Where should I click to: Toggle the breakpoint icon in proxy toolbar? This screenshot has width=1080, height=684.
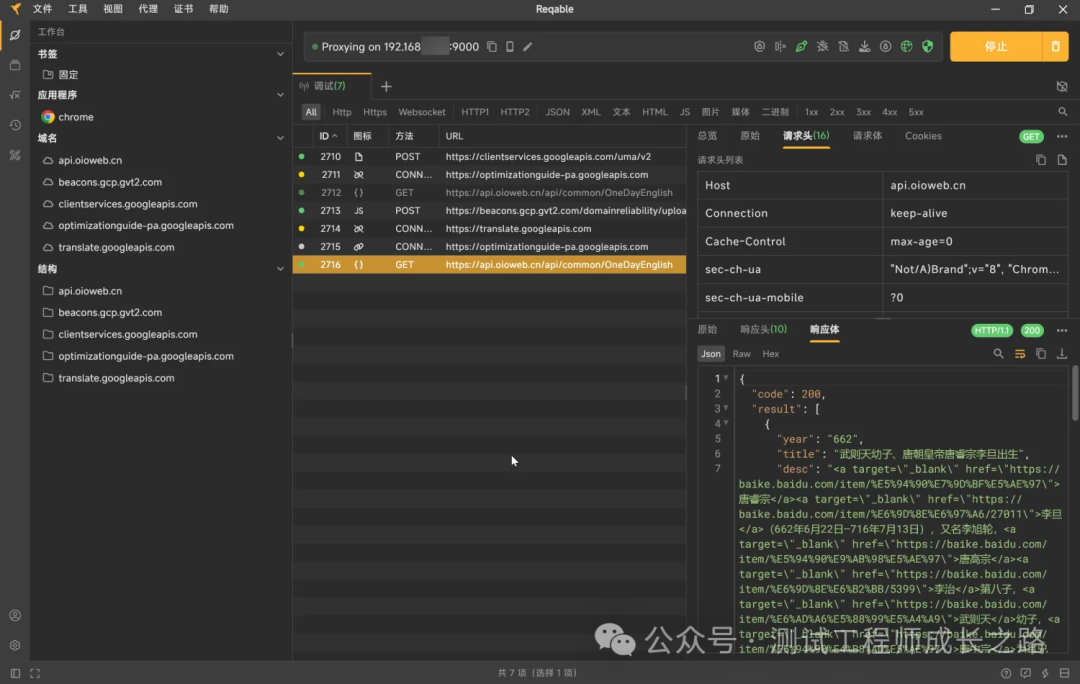(x=780, y=47)
